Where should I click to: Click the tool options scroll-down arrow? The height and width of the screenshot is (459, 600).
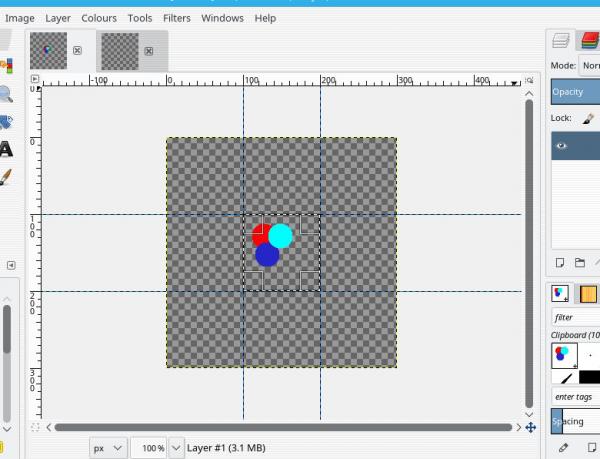(7, 429)
